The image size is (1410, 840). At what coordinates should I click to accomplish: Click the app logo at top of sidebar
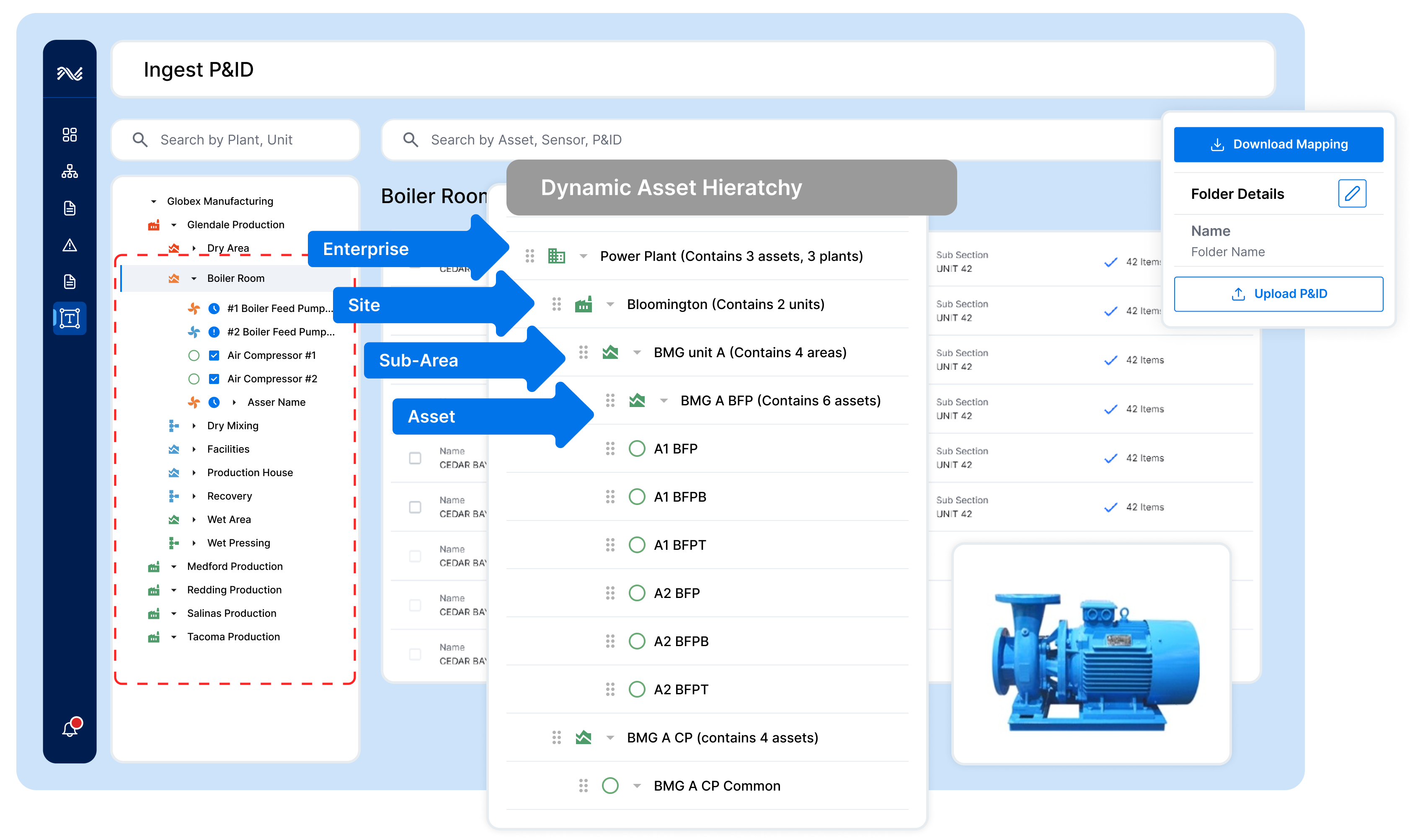(70, 73)
